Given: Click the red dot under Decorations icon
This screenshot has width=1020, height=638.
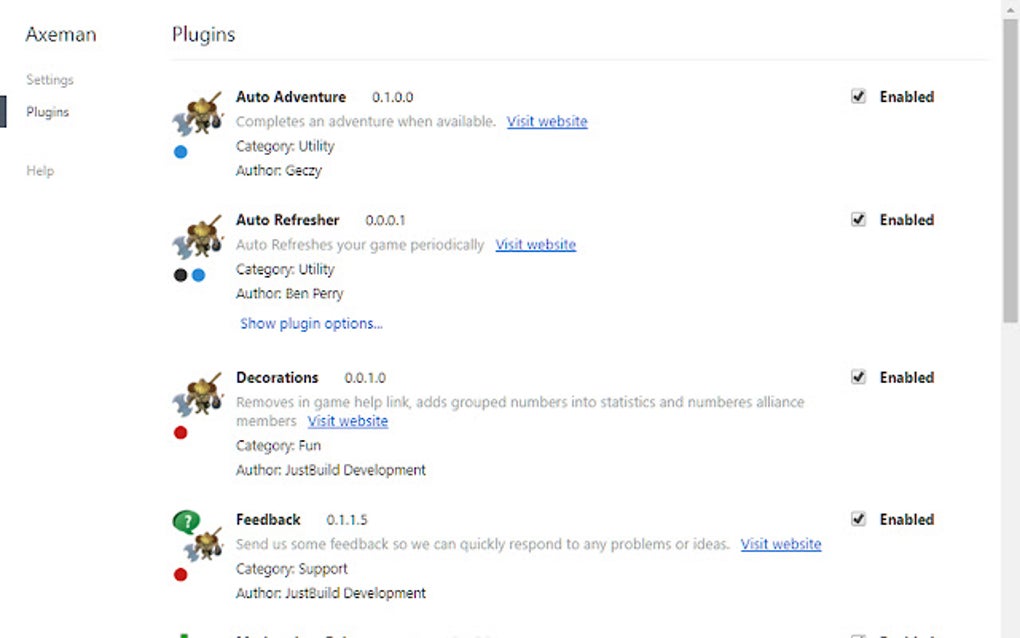Looking at the screenshot, I should click(x=180, y=433).
